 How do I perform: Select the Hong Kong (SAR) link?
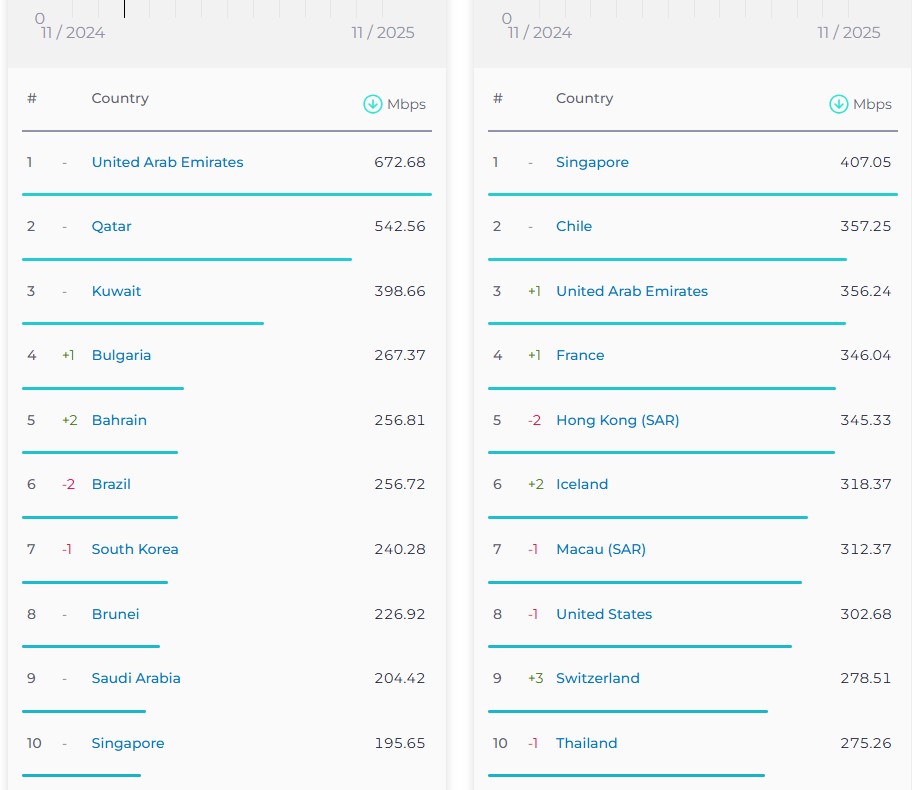(617, 420)
